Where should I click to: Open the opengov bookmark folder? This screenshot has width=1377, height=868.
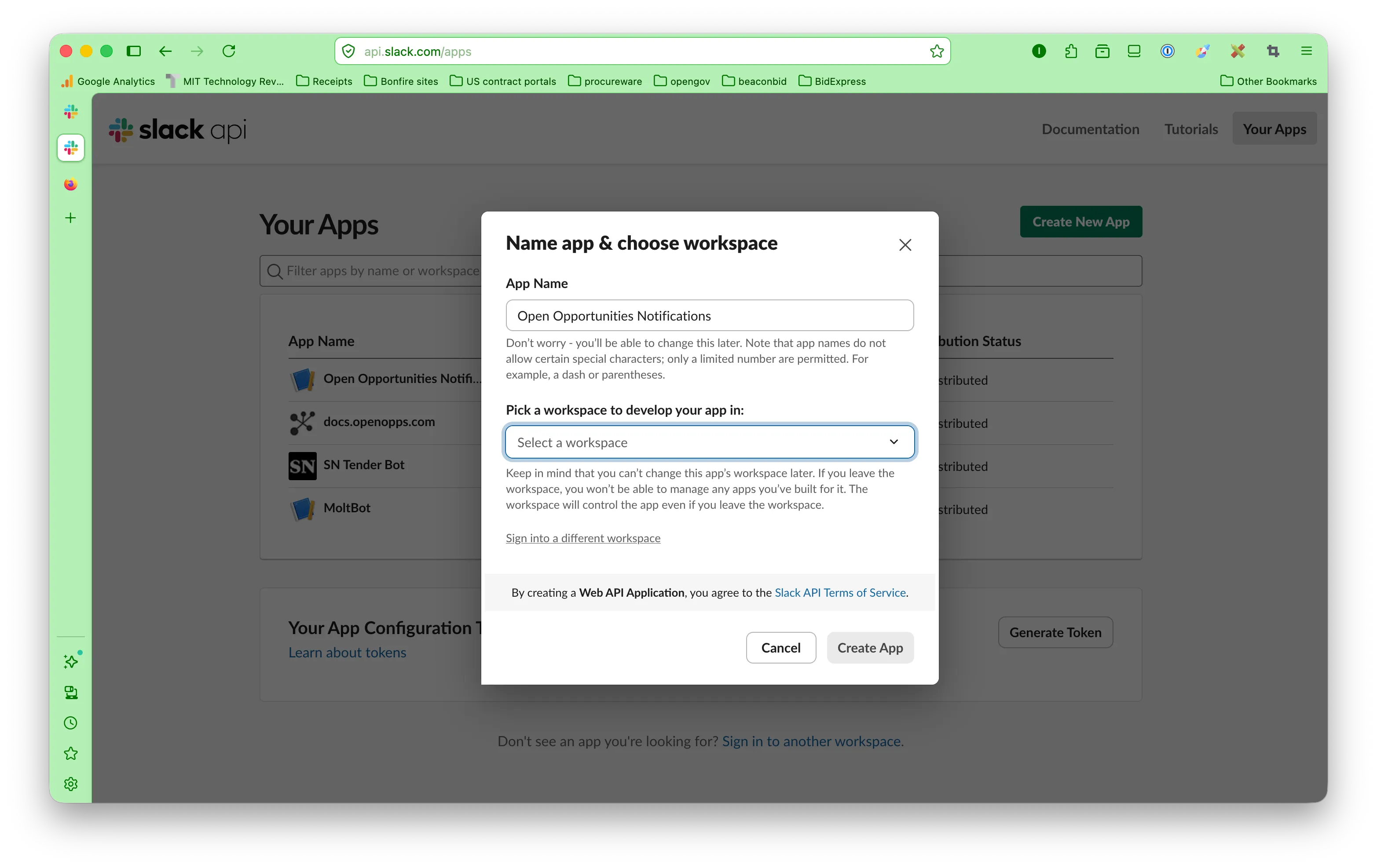[681, 81]
